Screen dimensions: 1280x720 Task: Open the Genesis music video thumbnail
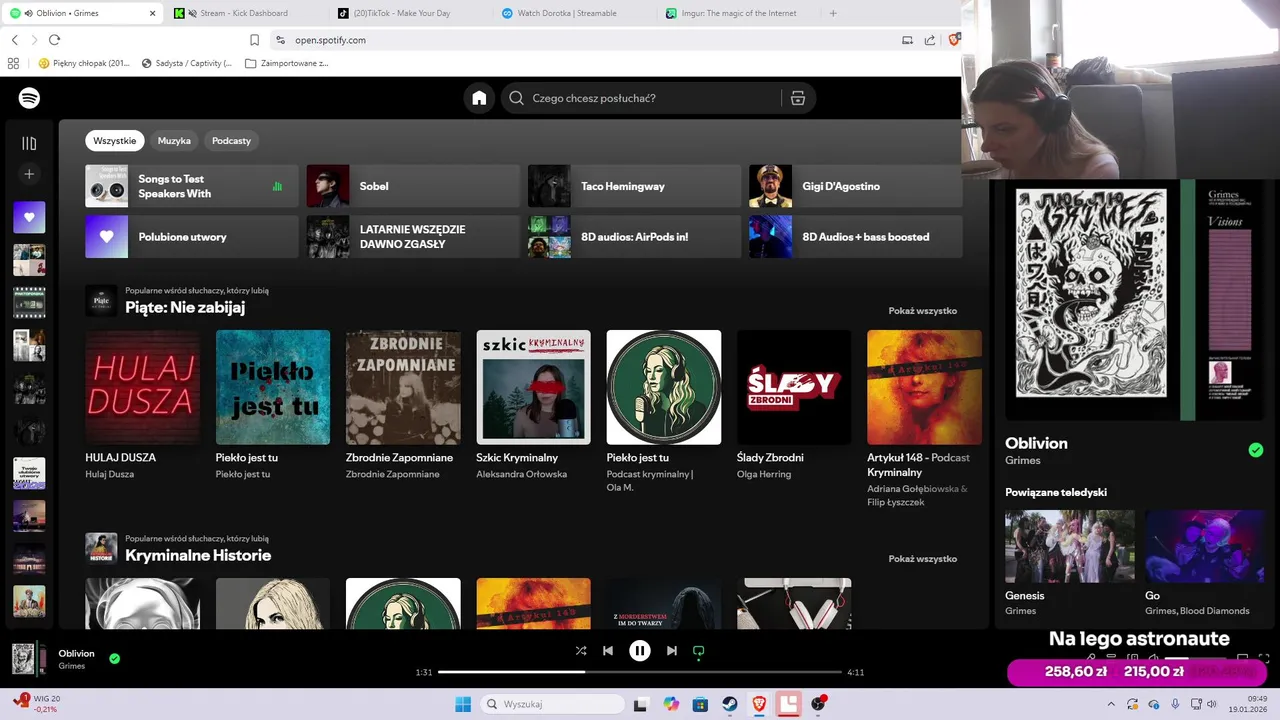[1070, 546]
